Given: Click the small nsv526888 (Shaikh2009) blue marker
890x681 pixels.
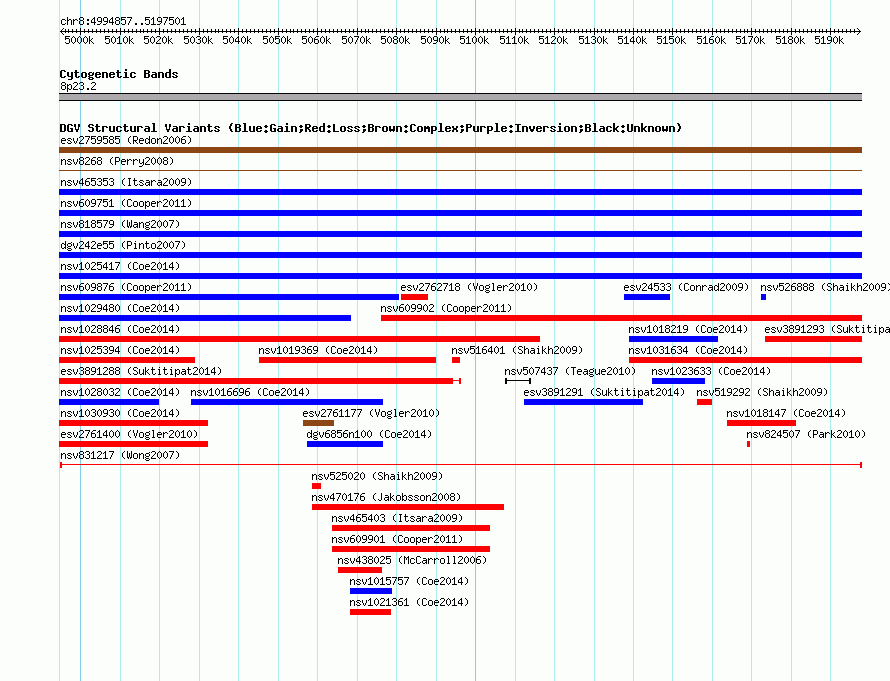Looking at the screenshot, I should [763, 297].
